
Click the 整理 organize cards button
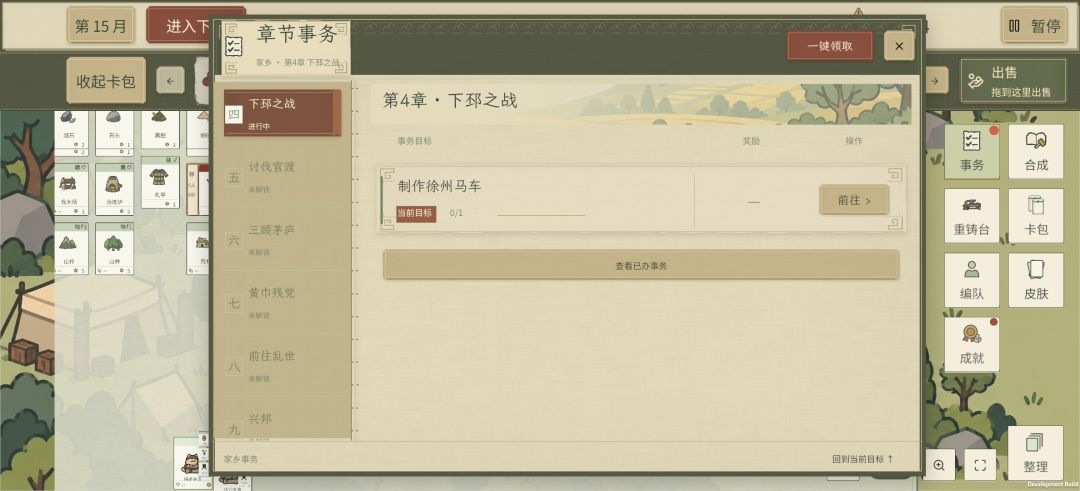[x=1035, y=452]
